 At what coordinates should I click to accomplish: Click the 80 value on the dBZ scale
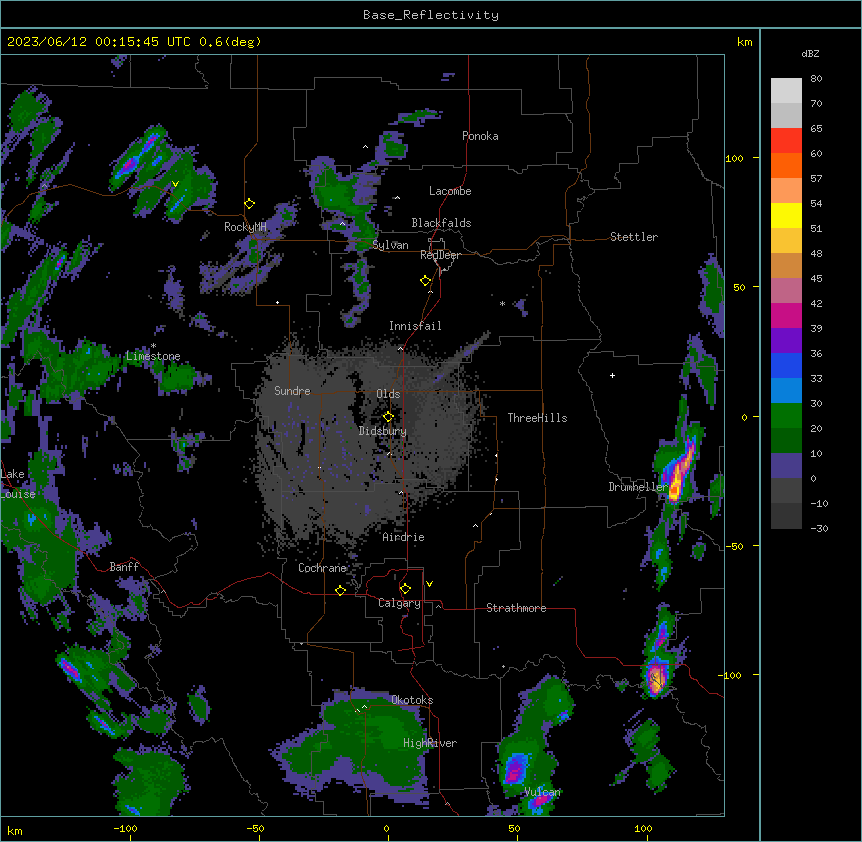[x=816, y=79]
